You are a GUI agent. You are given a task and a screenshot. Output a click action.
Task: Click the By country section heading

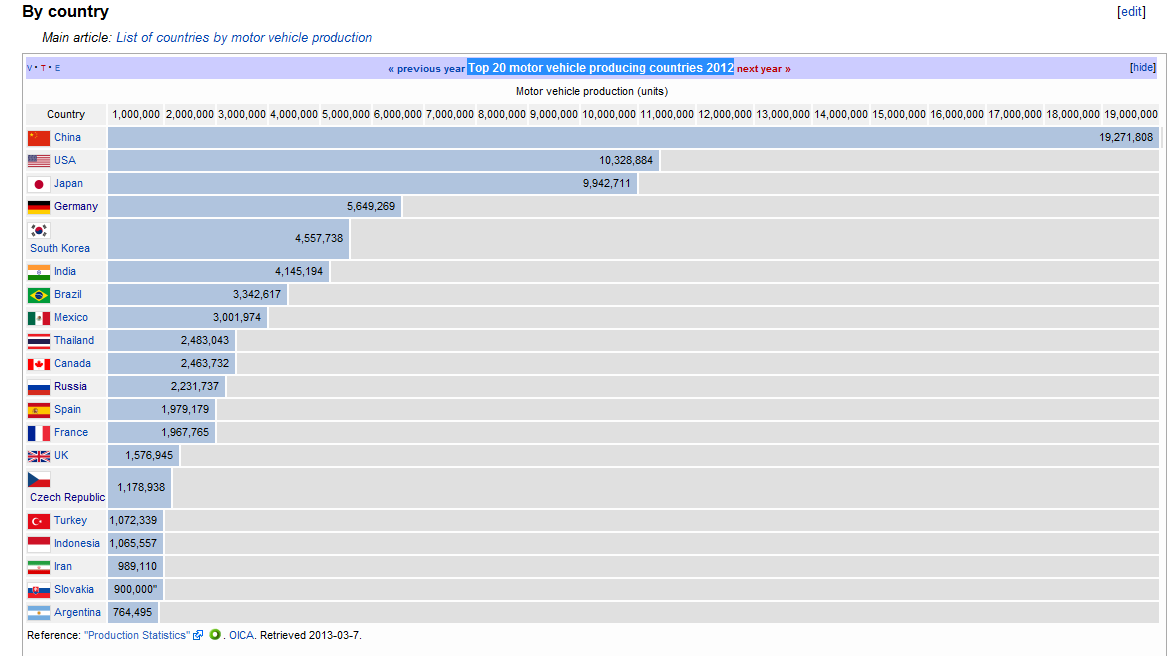[66, 12]
